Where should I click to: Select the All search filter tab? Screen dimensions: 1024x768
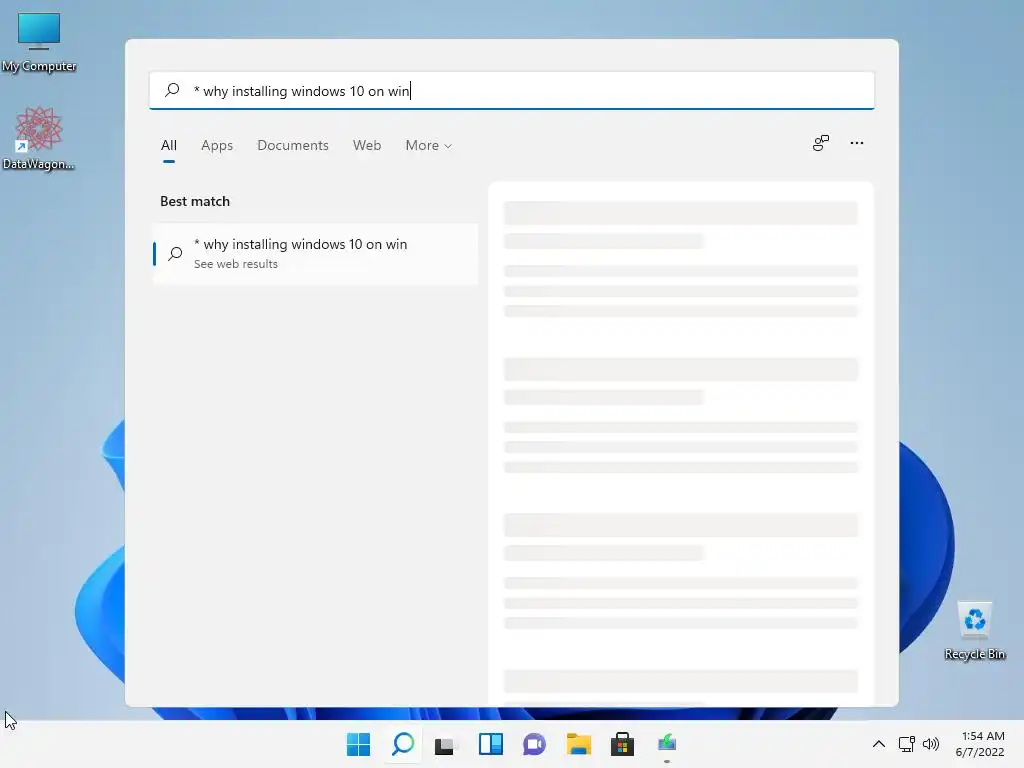coord(168,146)
